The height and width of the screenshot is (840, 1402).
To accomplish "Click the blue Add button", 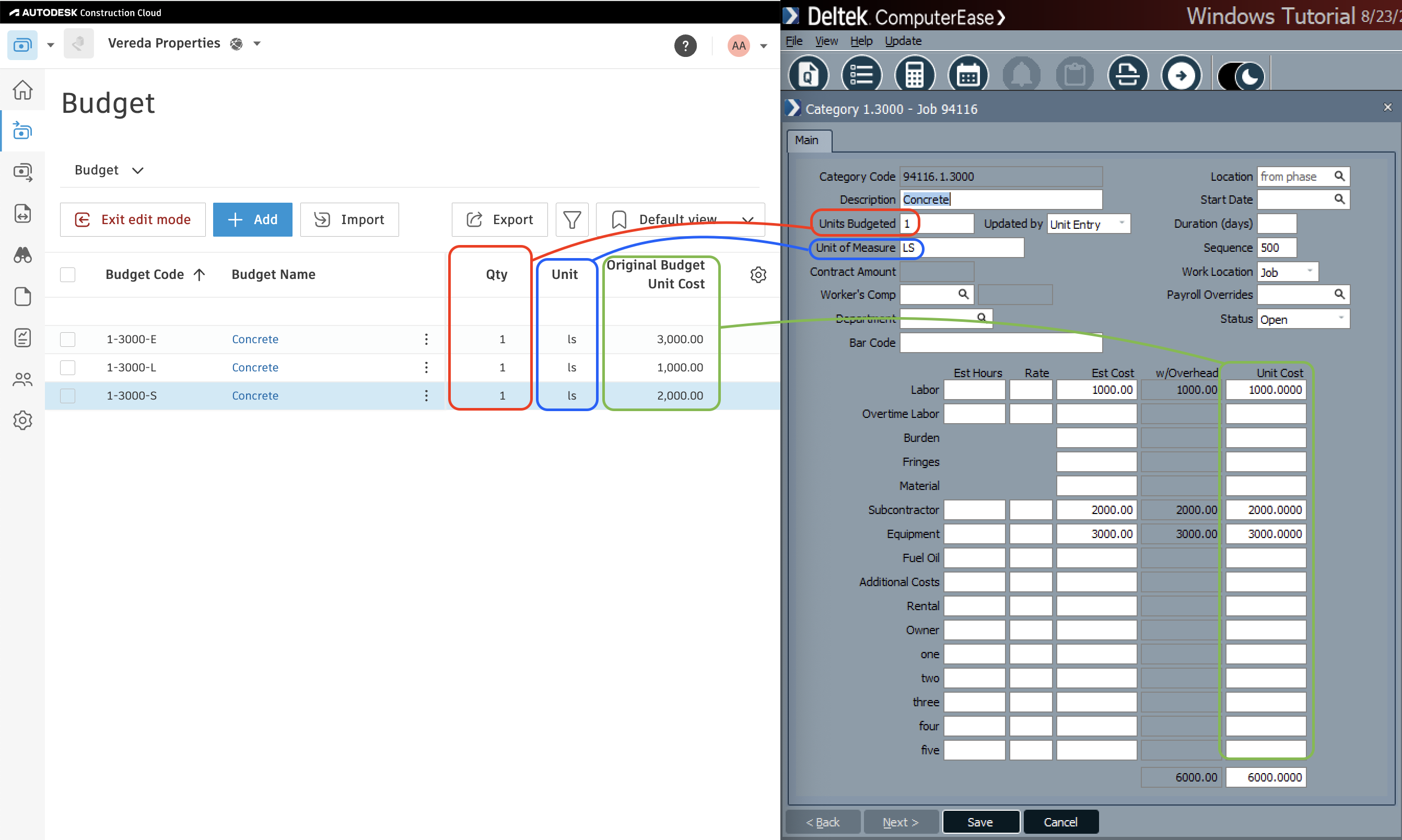I will pos(252,219).
